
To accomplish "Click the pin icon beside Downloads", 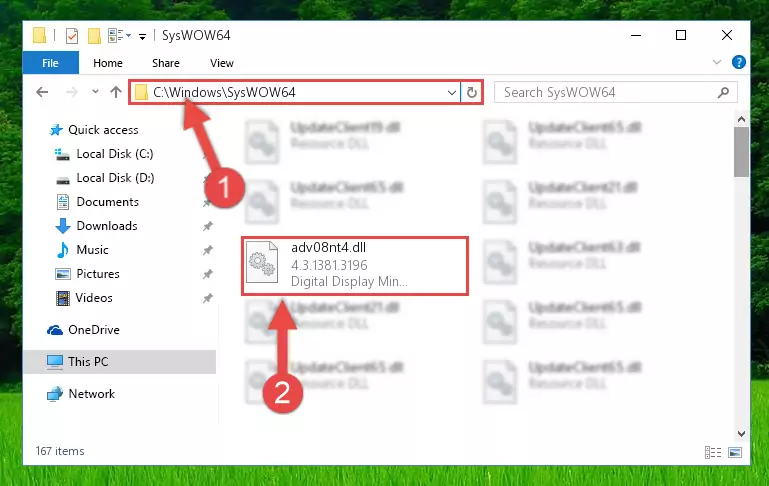I will click(208, 226).
